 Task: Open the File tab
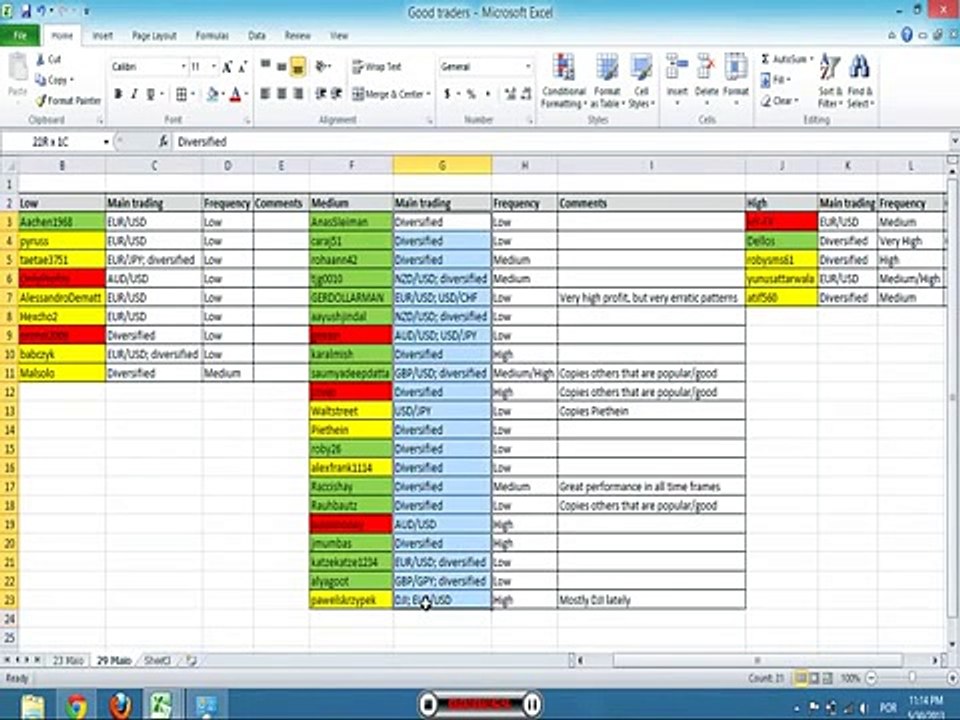20,36
